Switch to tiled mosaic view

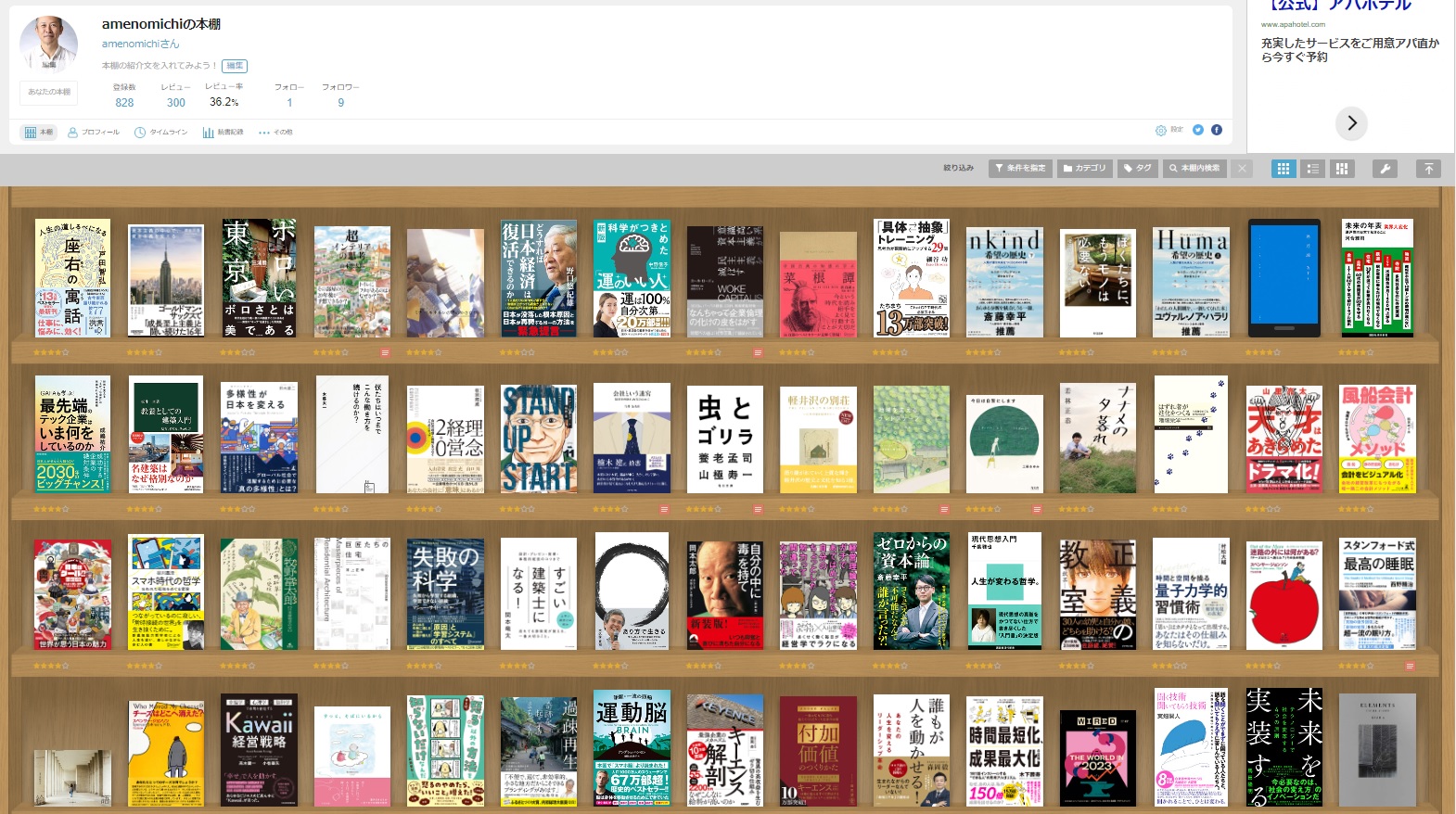coord(1341,169)
